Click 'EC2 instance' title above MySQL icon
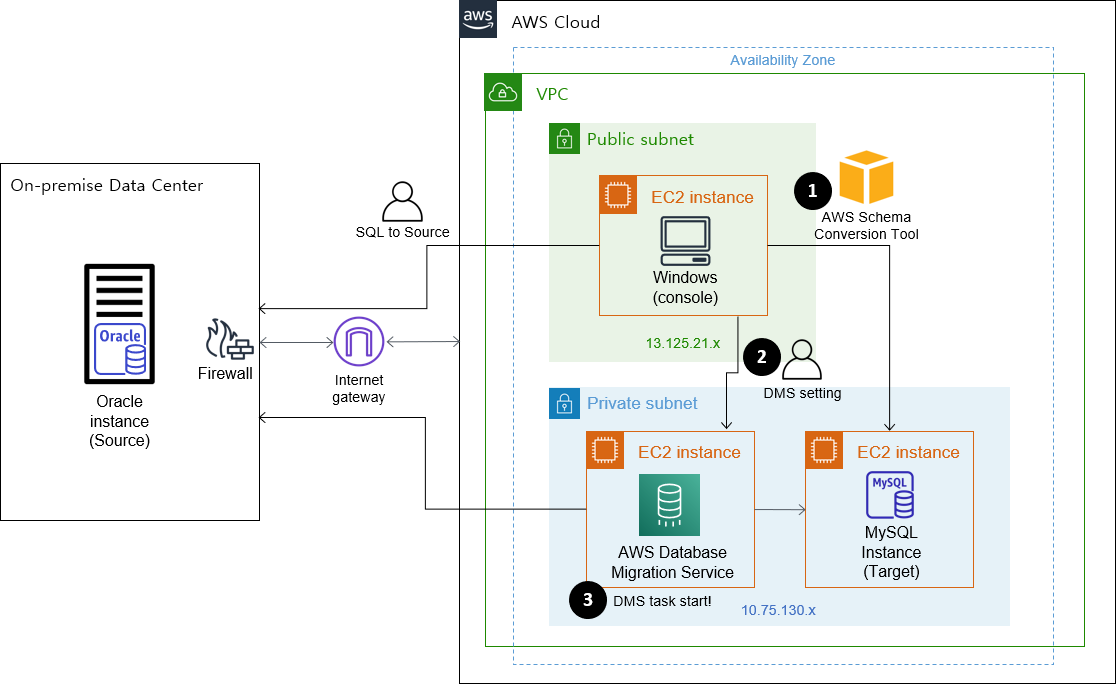 (x=908, y=452)
